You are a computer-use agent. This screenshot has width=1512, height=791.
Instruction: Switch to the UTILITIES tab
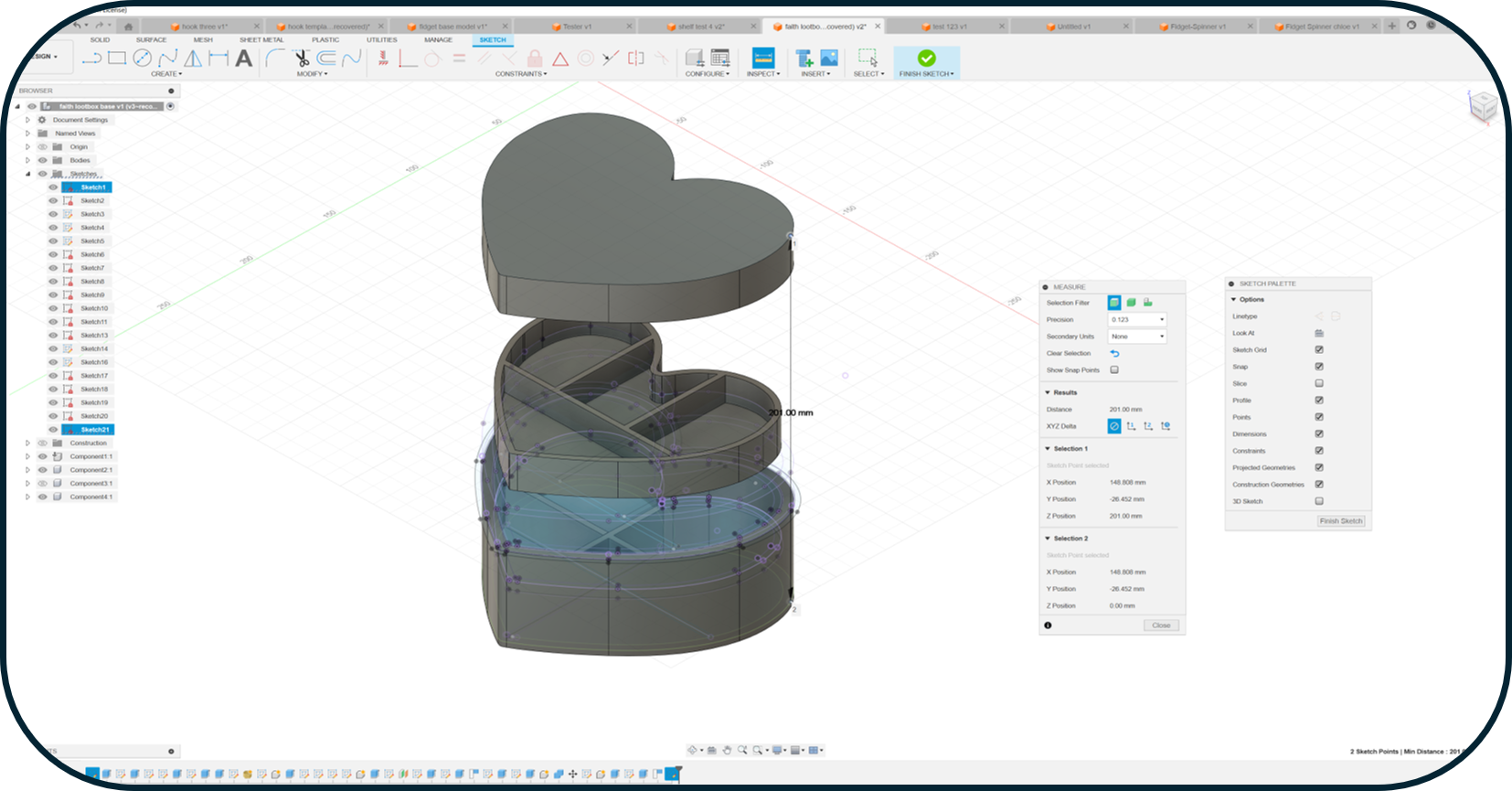(x=382, y=40)
